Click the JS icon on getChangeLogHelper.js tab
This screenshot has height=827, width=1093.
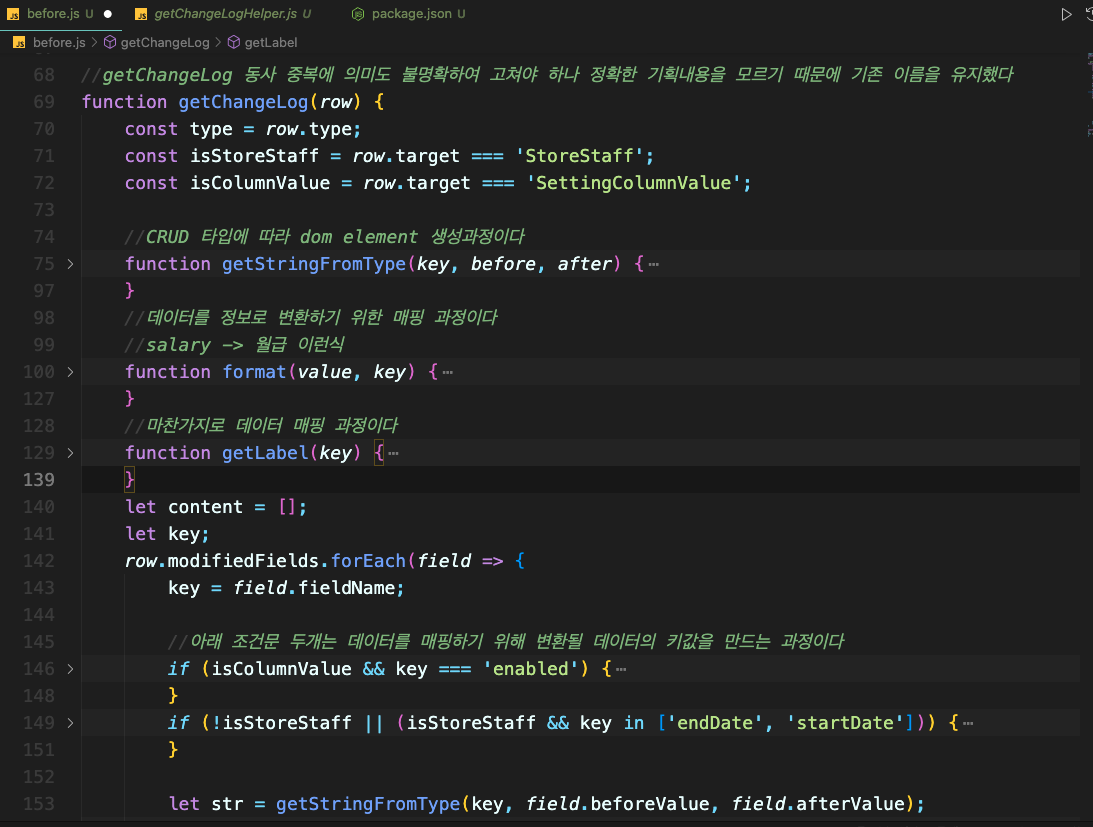(141, 14)
